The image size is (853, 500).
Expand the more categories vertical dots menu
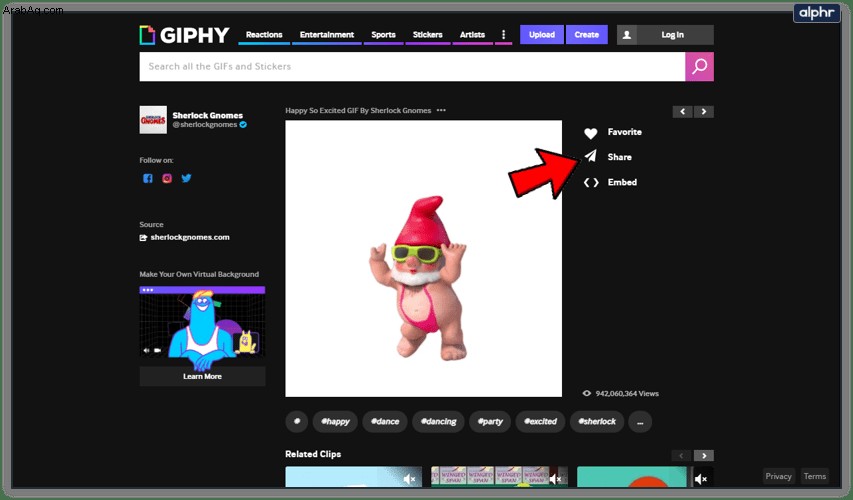pos(503,35)
